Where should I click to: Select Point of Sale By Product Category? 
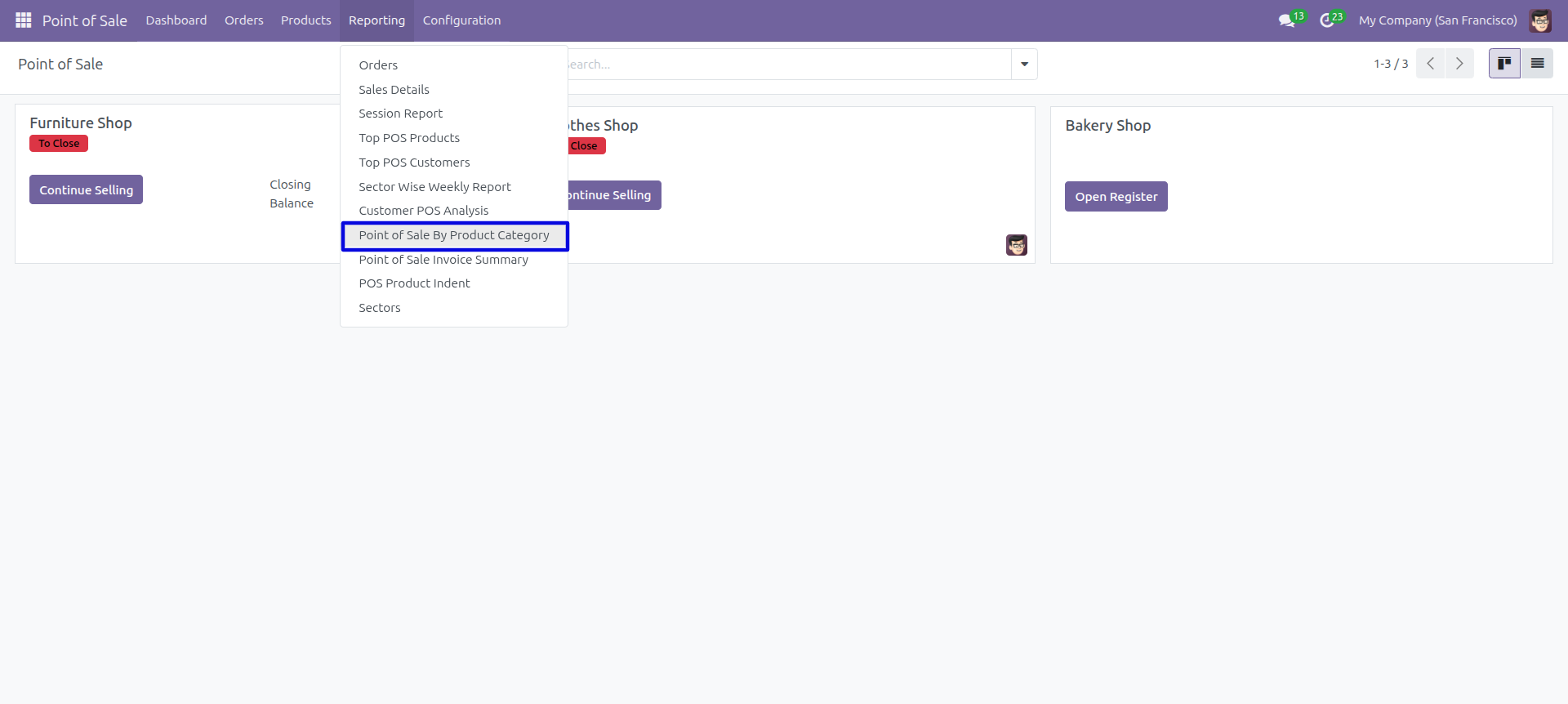coord(454,235)
